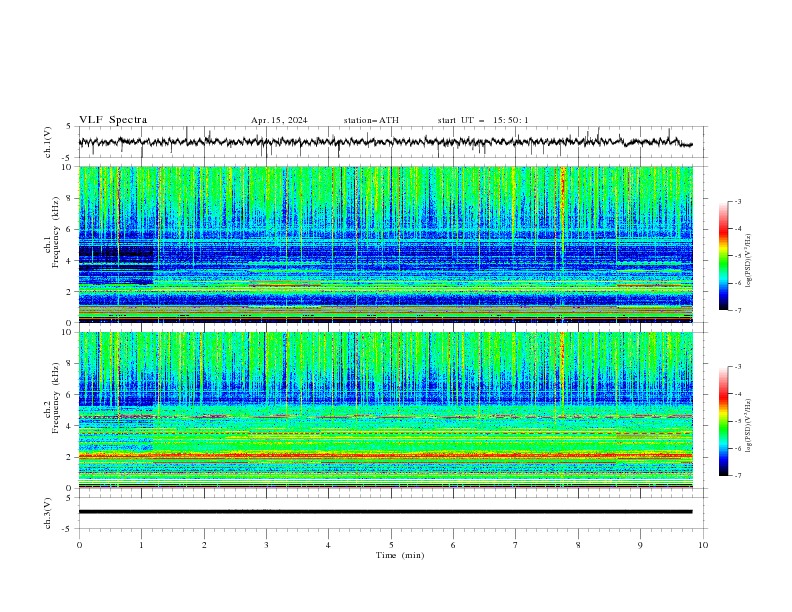Click time axis tick label "4"
792x612 pixels.
(x=328, y=545)
